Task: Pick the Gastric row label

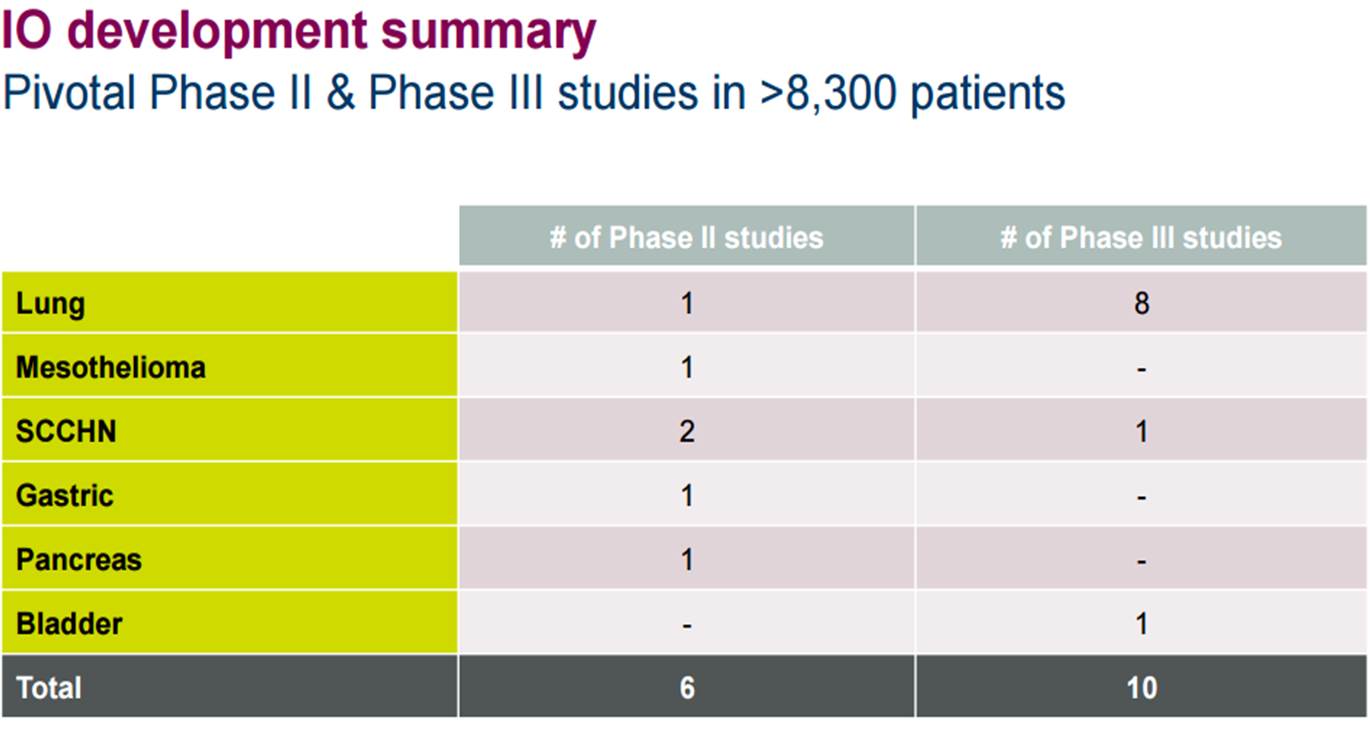Action: pyautogui.click(x=64, y=495)
